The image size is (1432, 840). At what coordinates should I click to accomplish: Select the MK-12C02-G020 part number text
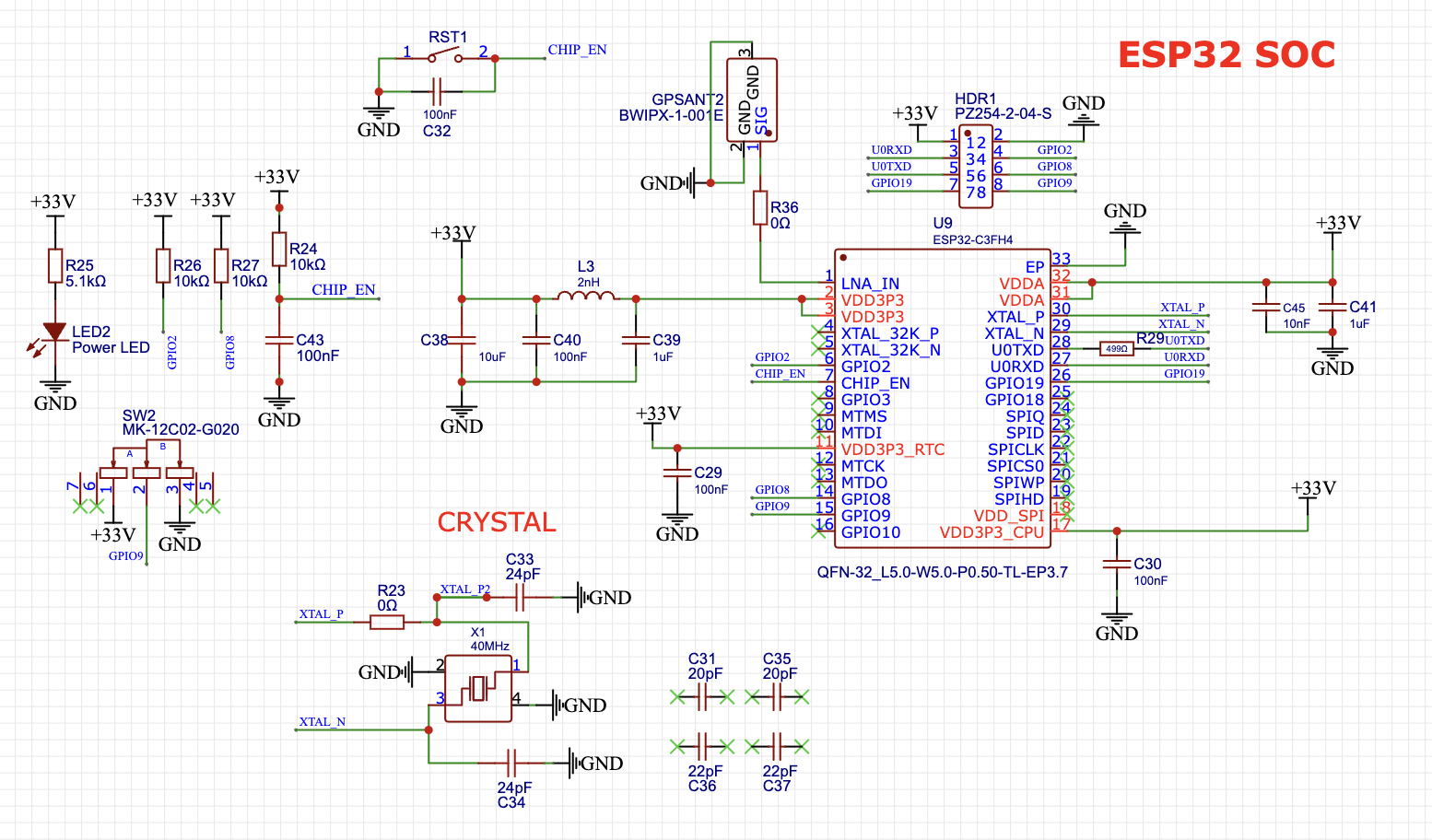181,429
